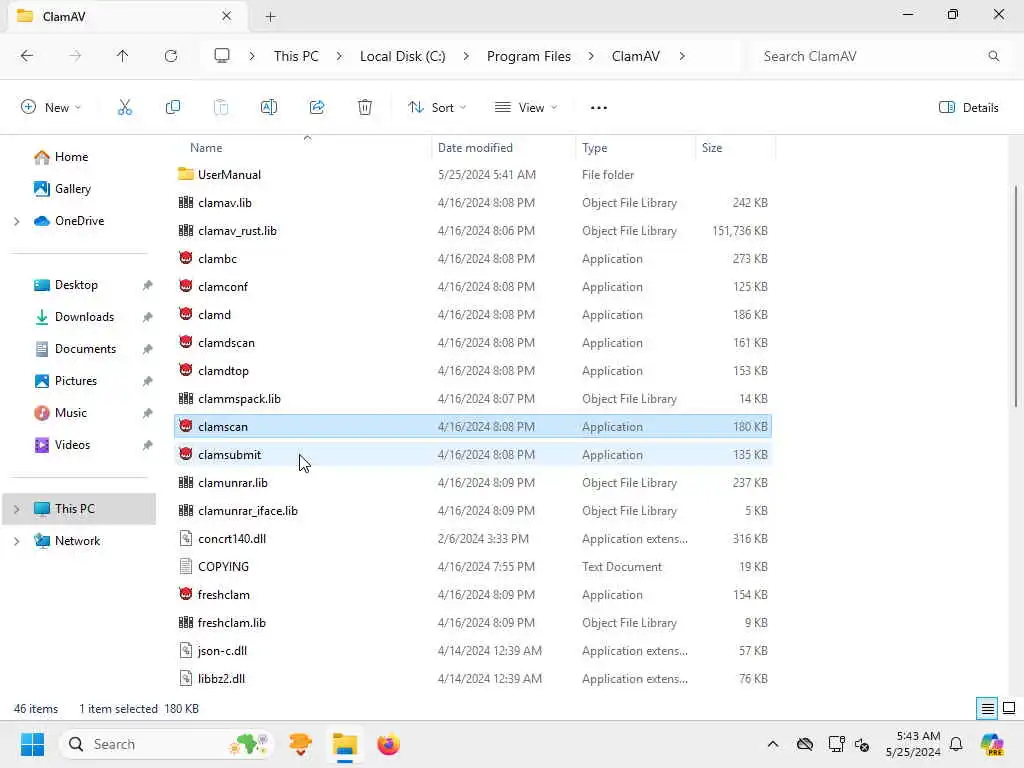1024x768 pixels.
Task: Navigate to Local Disk (C:) breadcrumb
Action: coord(402,56)
